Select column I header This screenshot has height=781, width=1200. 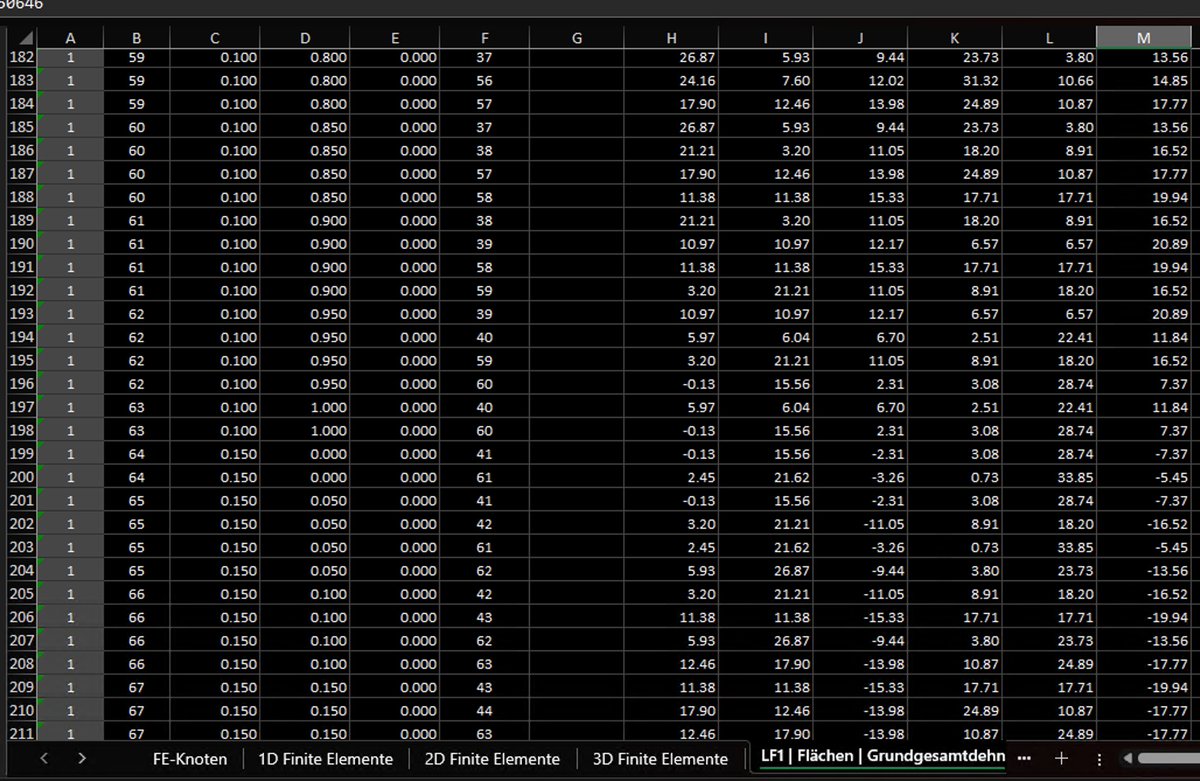pyautogui.click(x=766, y=37)
